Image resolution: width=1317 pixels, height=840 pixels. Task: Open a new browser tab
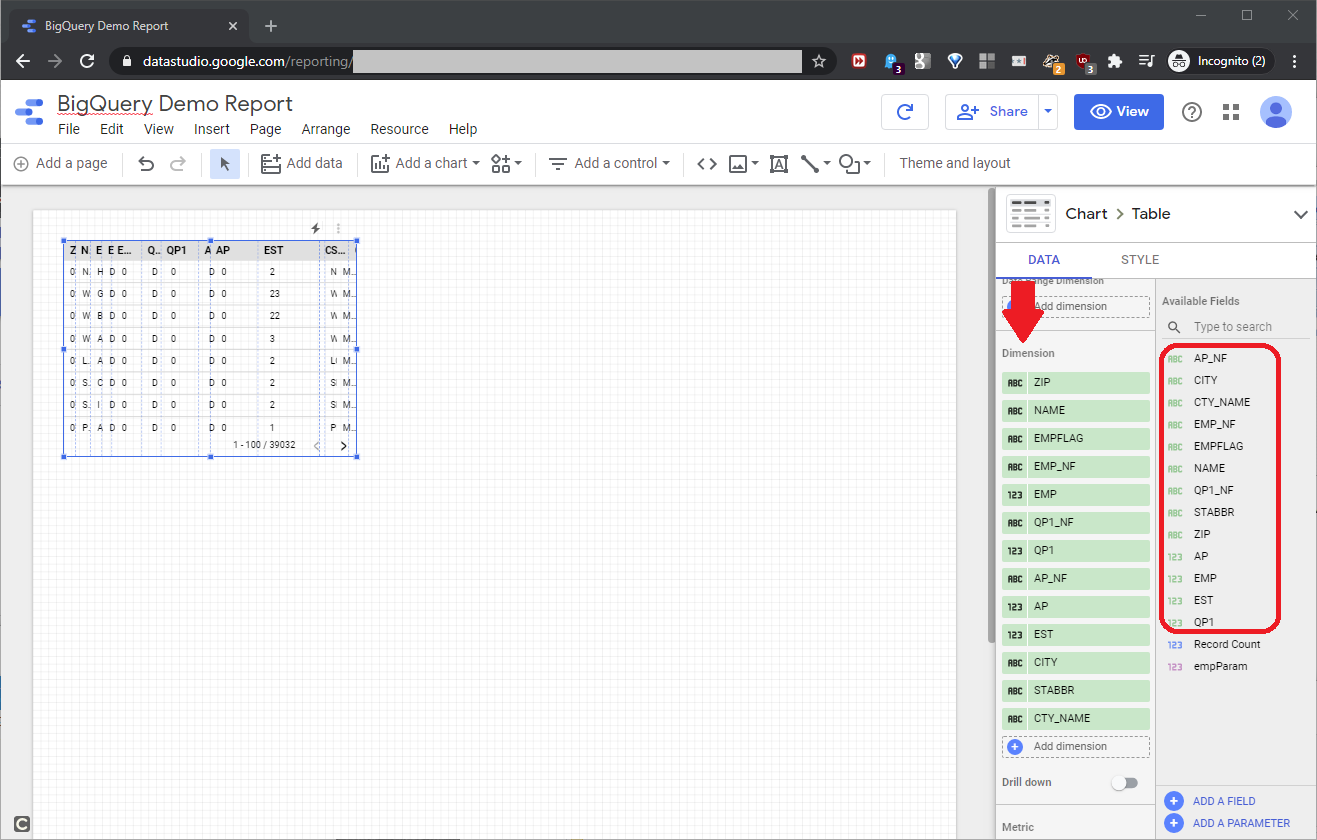click(x=271, y=26)
